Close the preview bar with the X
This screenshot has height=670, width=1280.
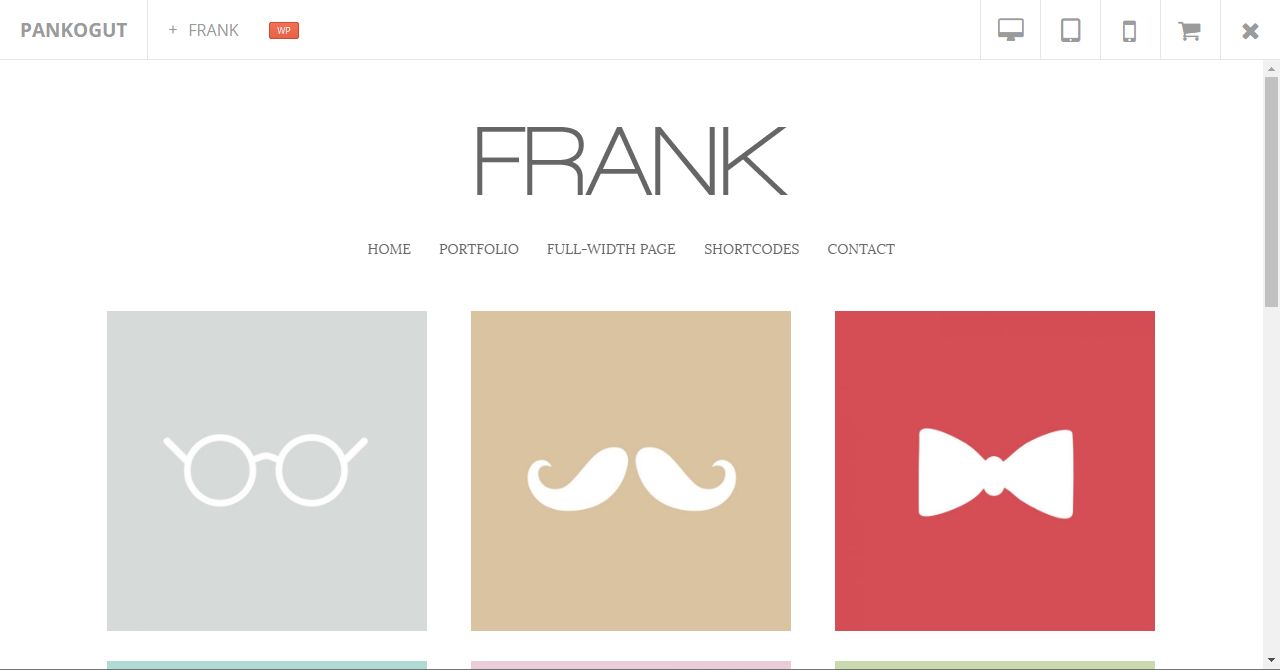1250,30
